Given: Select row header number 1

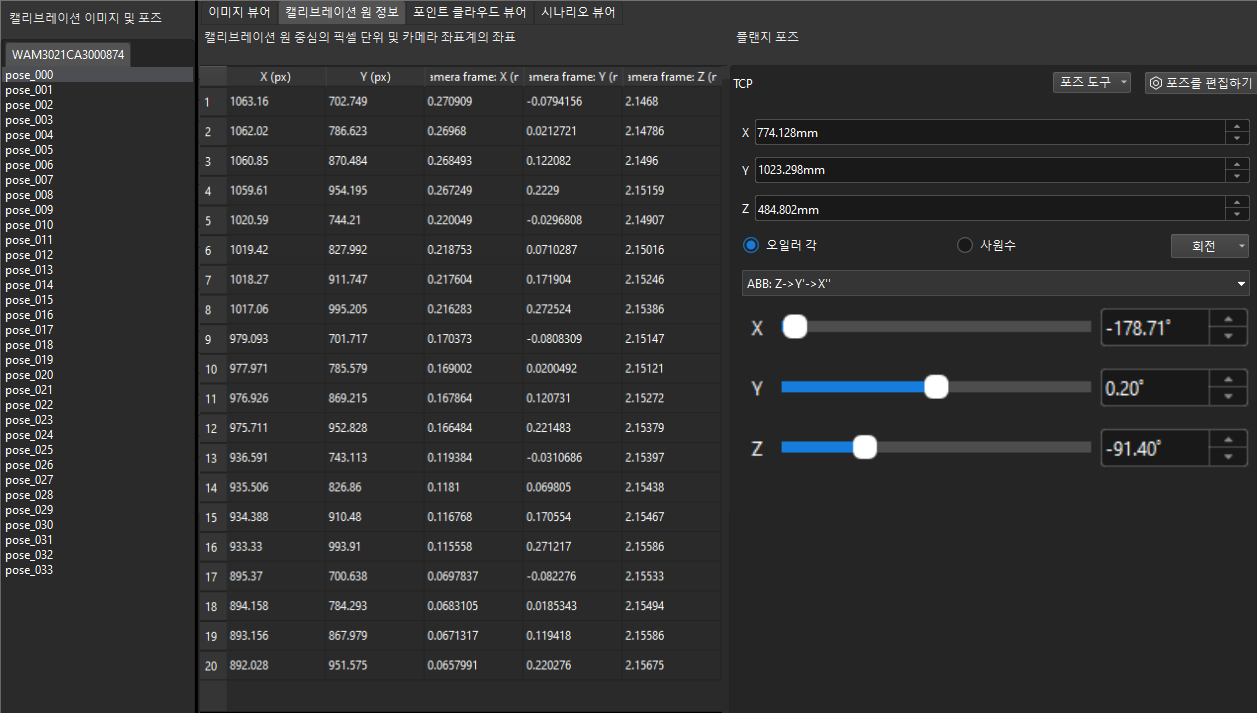Looking at the screenshot, I should click(213, 102).
